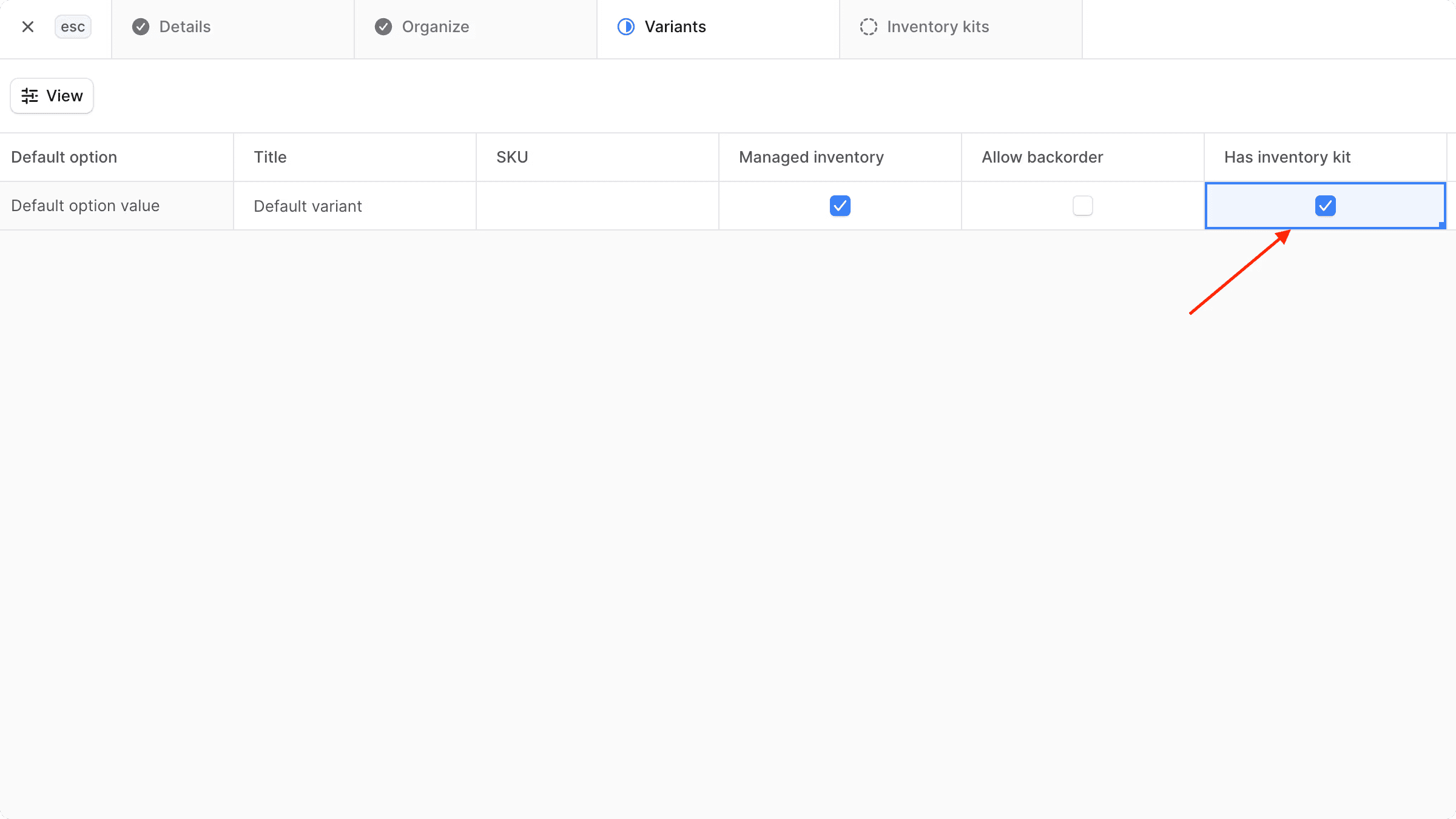Click the empty SKU cell for Default variant
This screenshot has height=819, width=1456.
click(597, 206)
